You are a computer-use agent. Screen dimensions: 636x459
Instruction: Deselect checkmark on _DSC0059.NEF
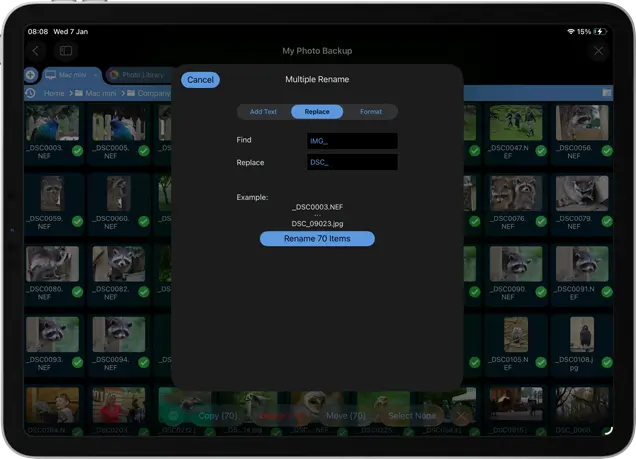[x=77, y=221]
